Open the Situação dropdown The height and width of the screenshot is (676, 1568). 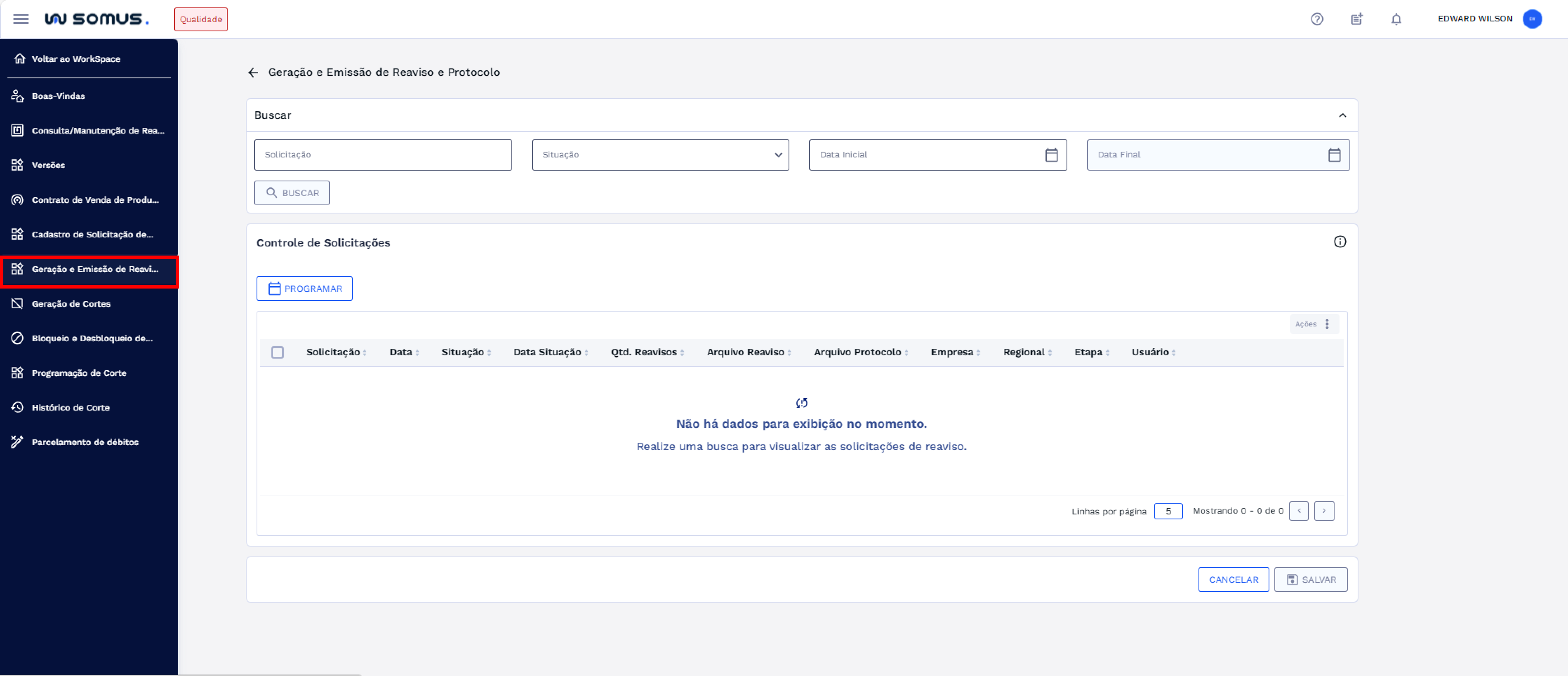pyautogui.click(x=660, y=155)
